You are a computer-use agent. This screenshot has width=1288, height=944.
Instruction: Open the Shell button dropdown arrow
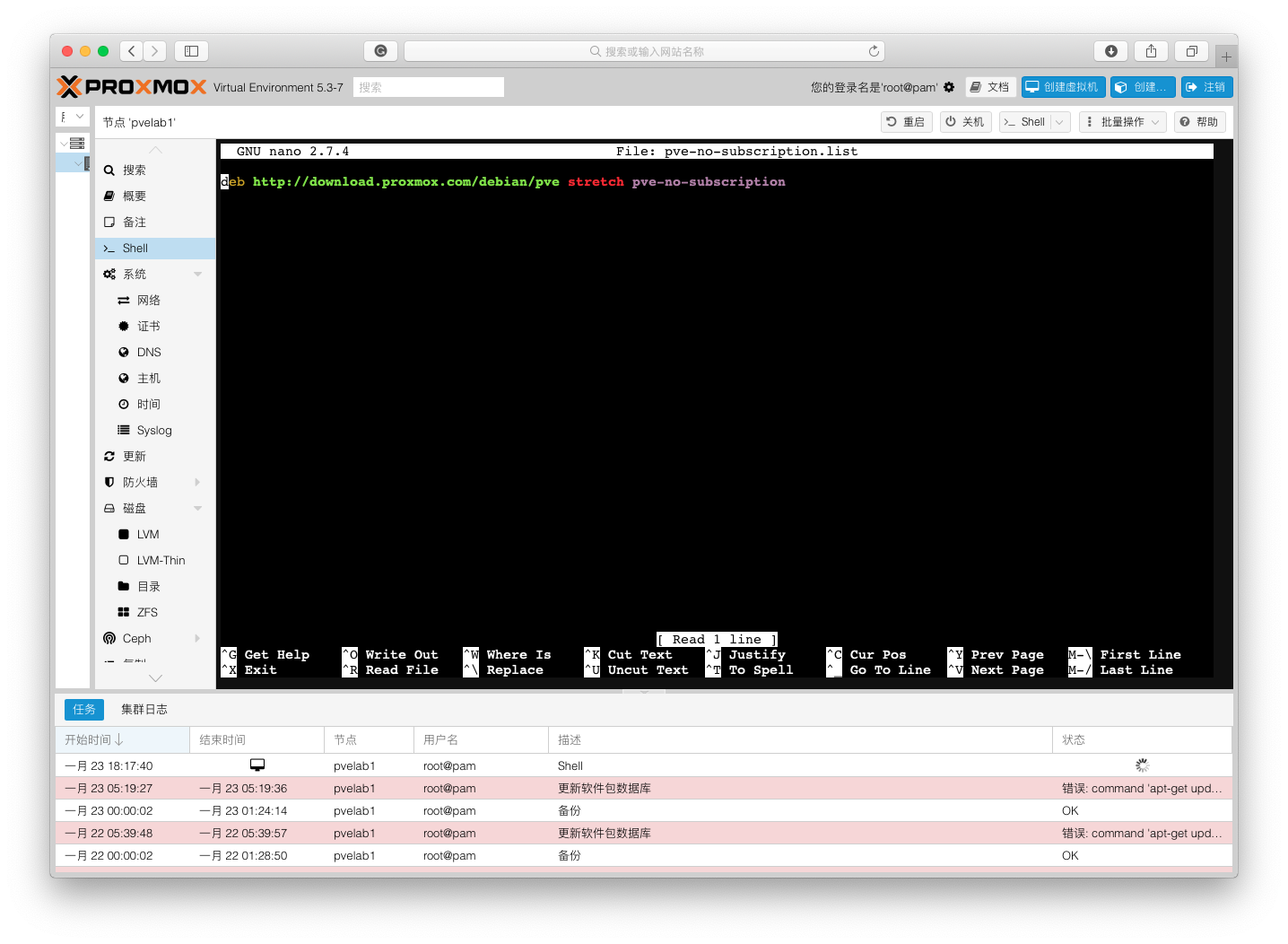[1060, 122]
